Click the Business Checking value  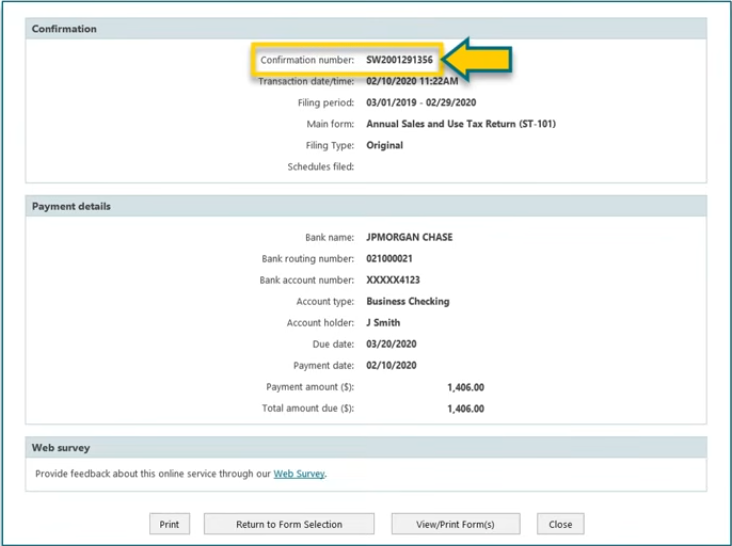[408, 301]
